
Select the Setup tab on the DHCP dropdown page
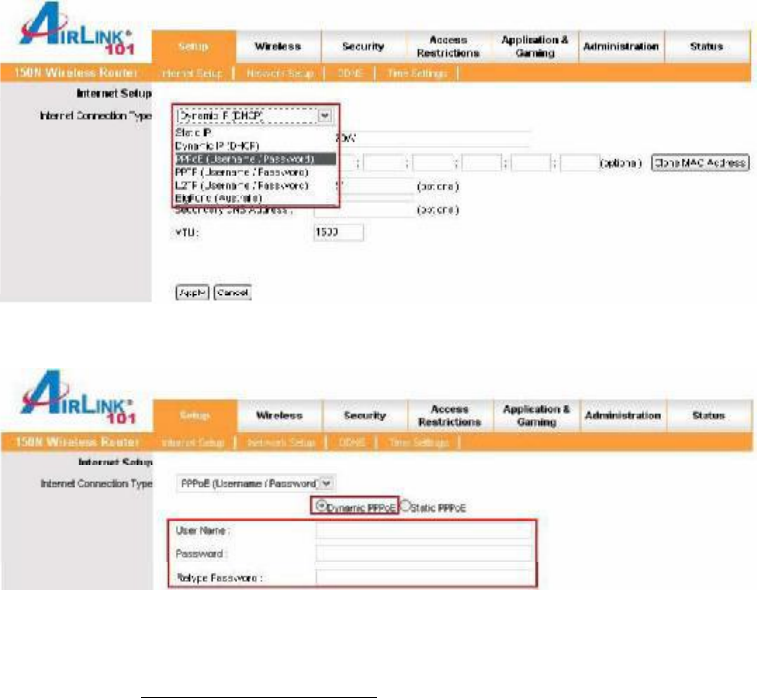[x=194, y=46]
